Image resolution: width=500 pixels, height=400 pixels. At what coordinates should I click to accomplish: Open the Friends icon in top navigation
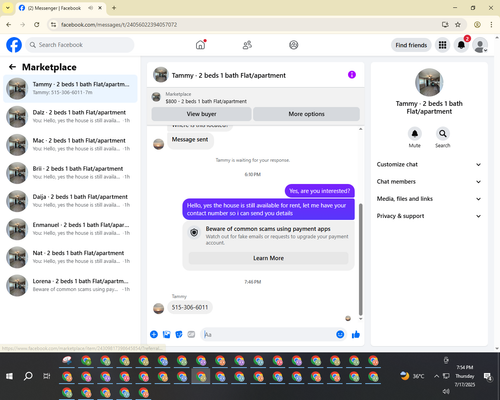(x=247, y=45)
